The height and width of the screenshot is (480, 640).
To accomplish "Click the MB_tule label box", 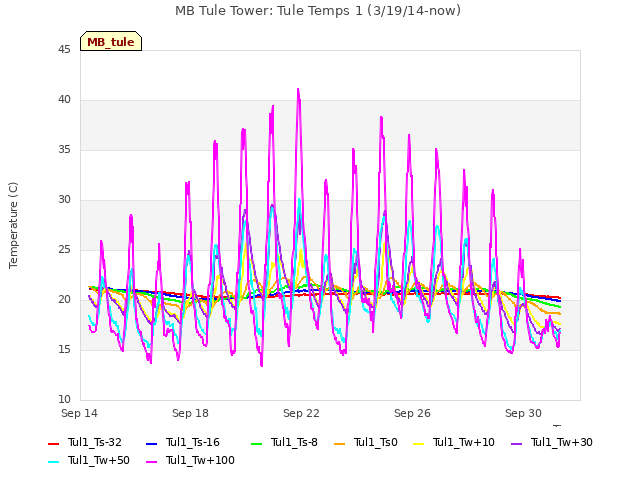I will click(111, 41).
